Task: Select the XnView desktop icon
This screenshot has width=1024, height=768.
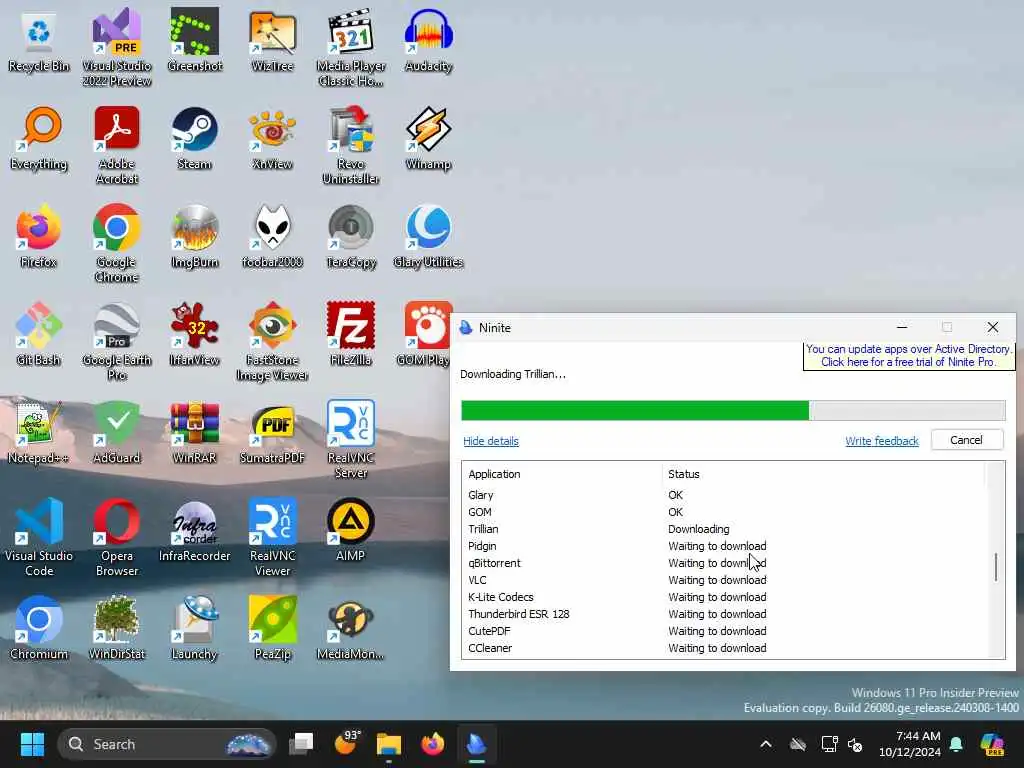Action: [x=272, y=139]
